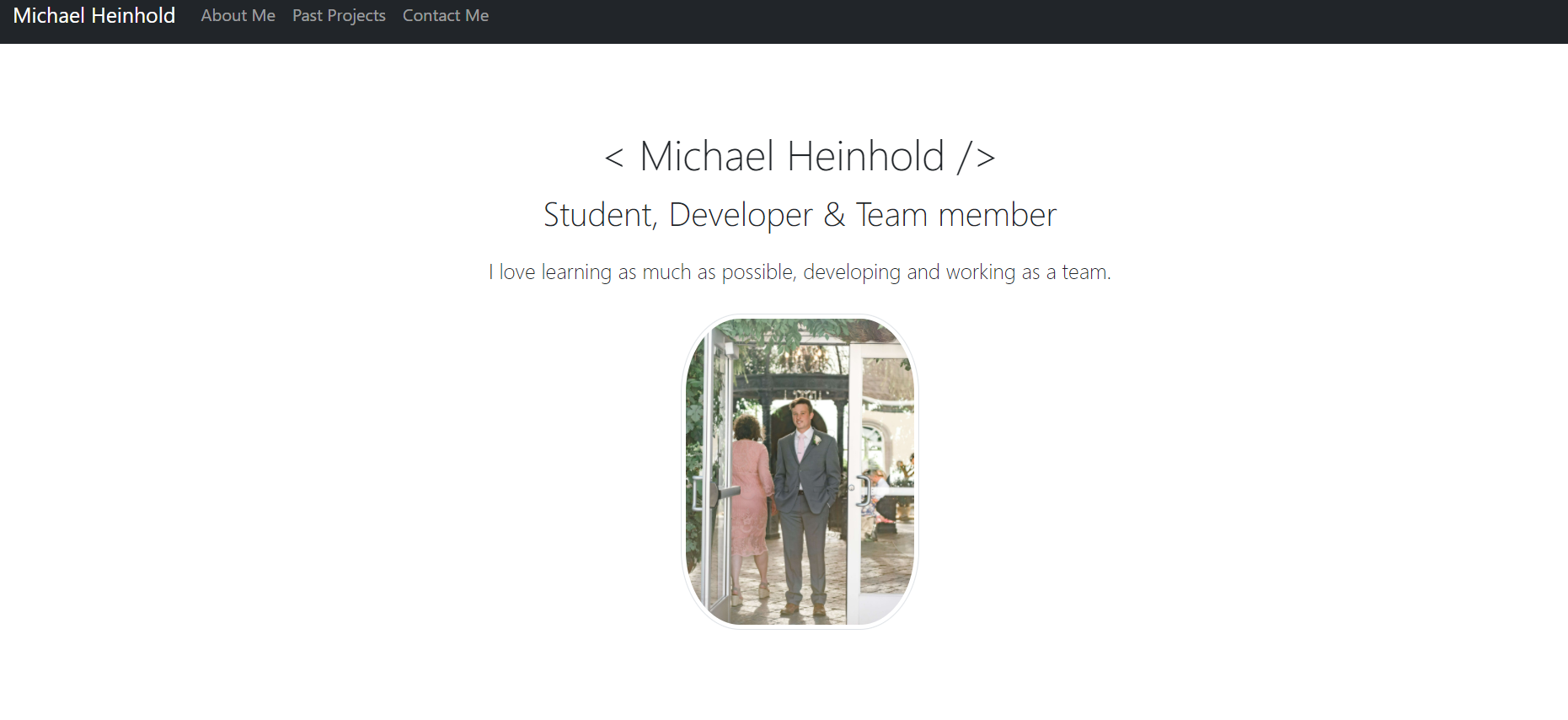Select Contact Me in the navigation bar
Screen dimensions: 1568x720
coord(446,16)
